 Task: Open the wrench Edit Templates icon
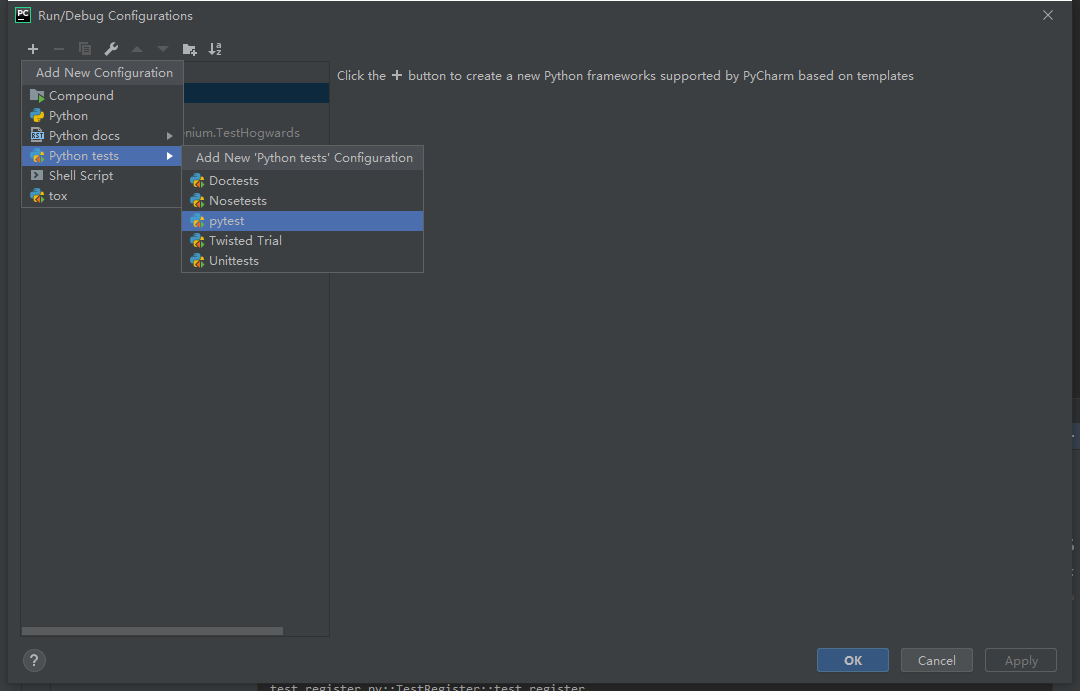pos(111,49)
